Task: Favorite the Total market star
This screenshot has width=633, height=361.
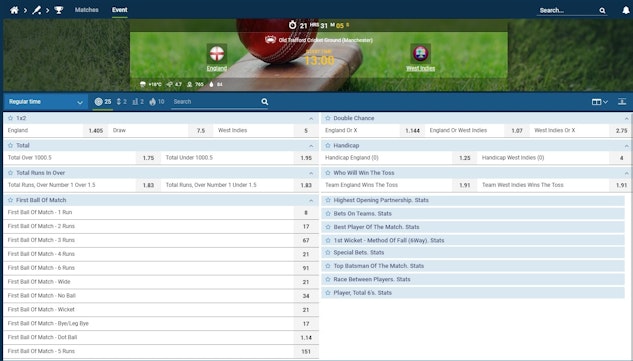Action: tap(10, 145)
